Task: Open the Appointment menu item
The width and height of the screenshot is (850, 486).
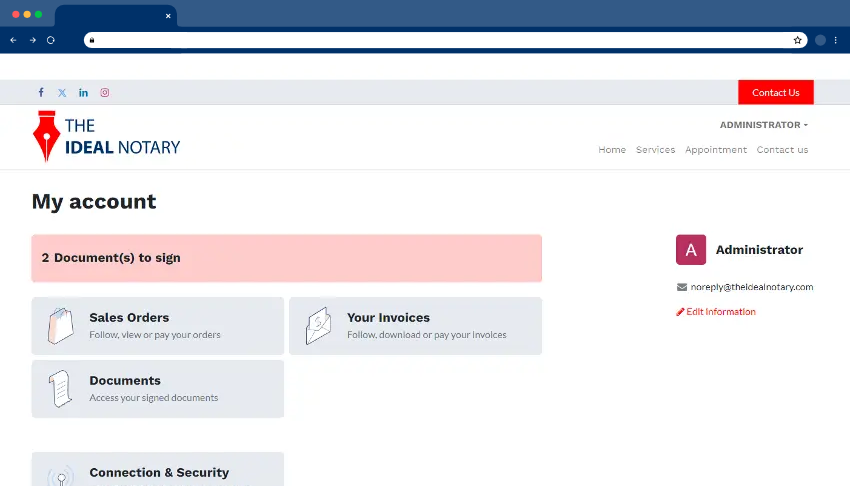Action: 716,150
